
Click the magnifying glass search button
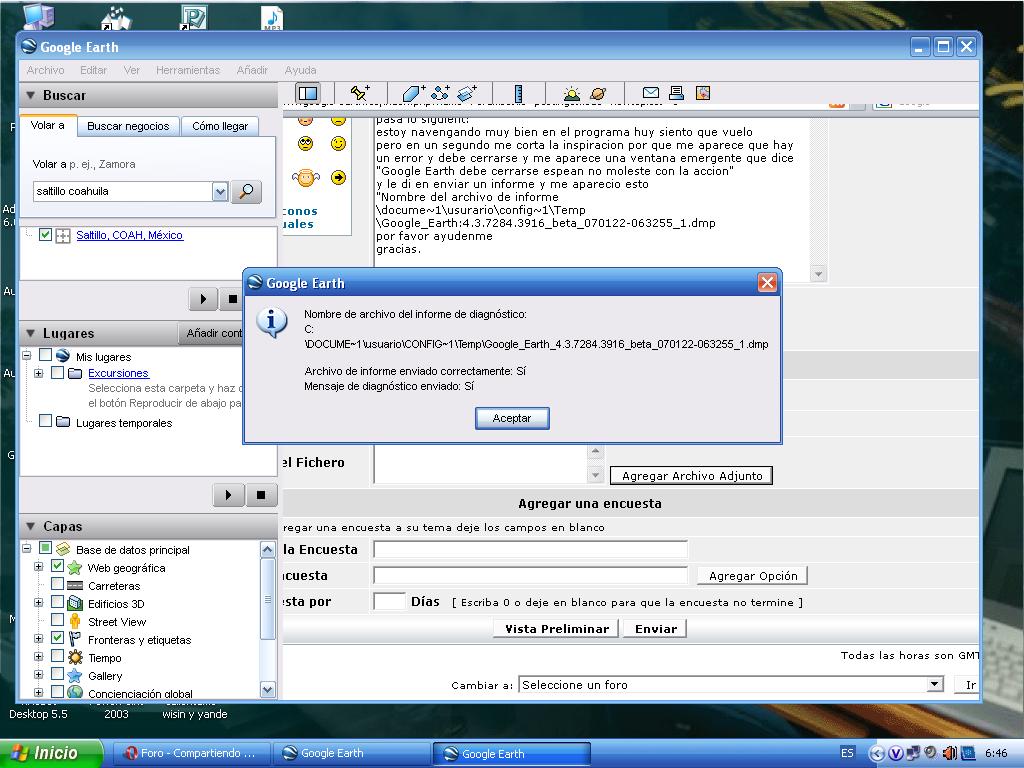(246, 191)
